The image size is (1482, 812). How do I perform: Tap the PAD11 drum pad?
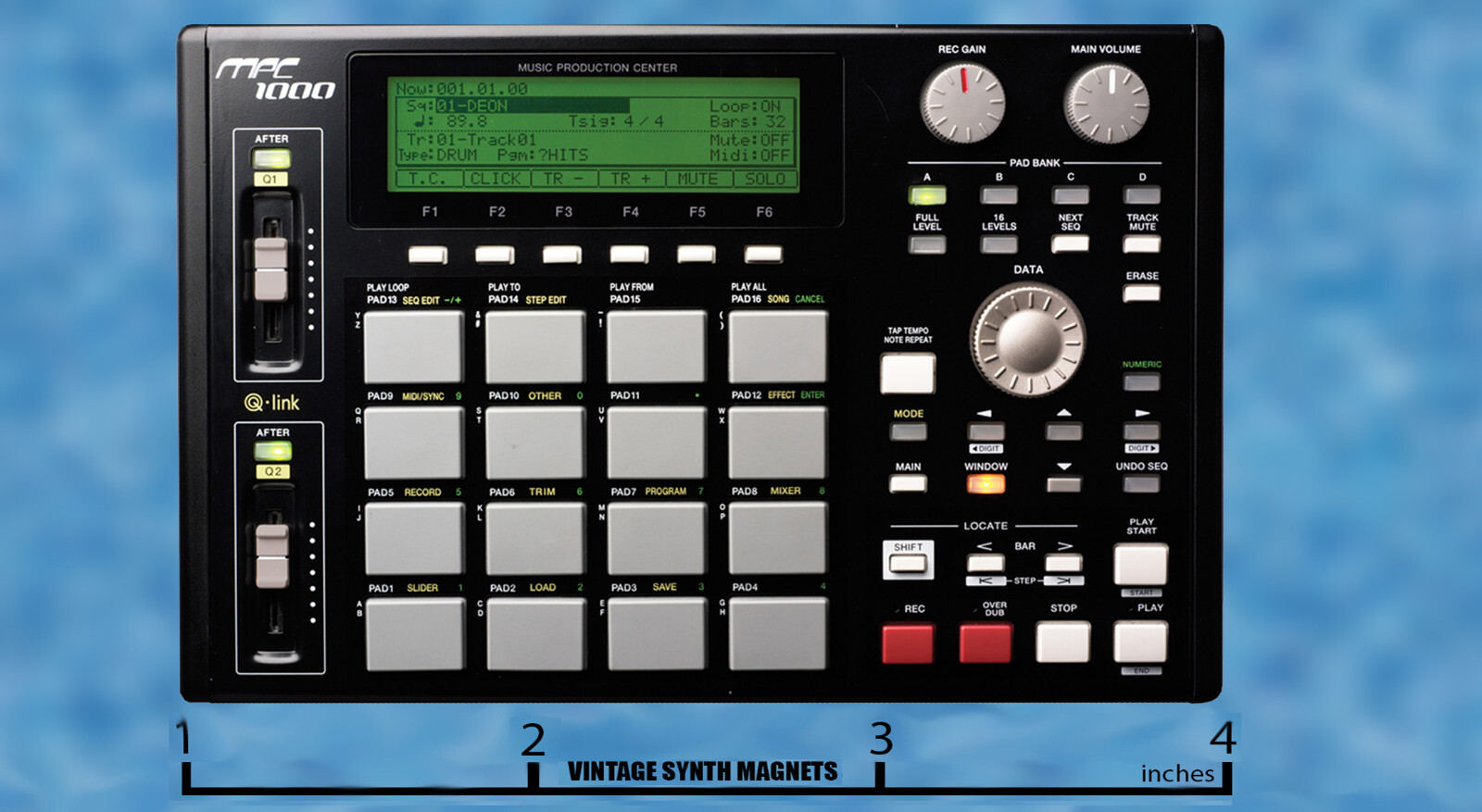click(656, 442)
